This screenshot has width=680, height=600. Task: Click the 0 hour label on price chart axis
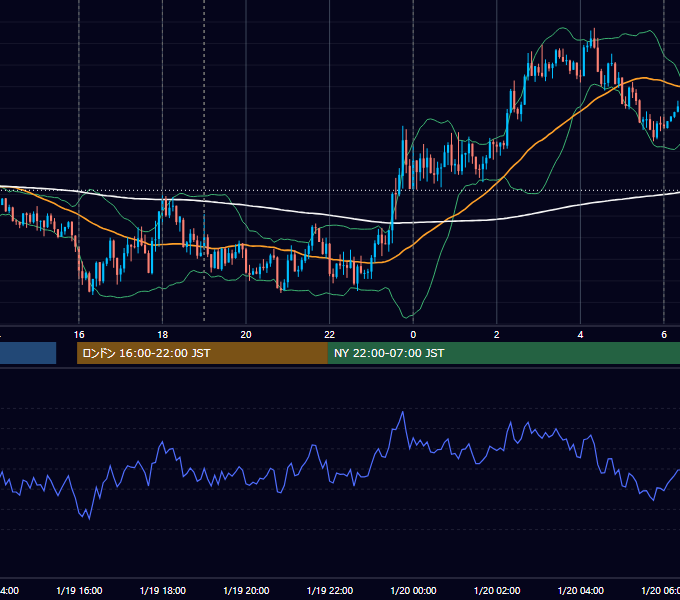[413, 335]
